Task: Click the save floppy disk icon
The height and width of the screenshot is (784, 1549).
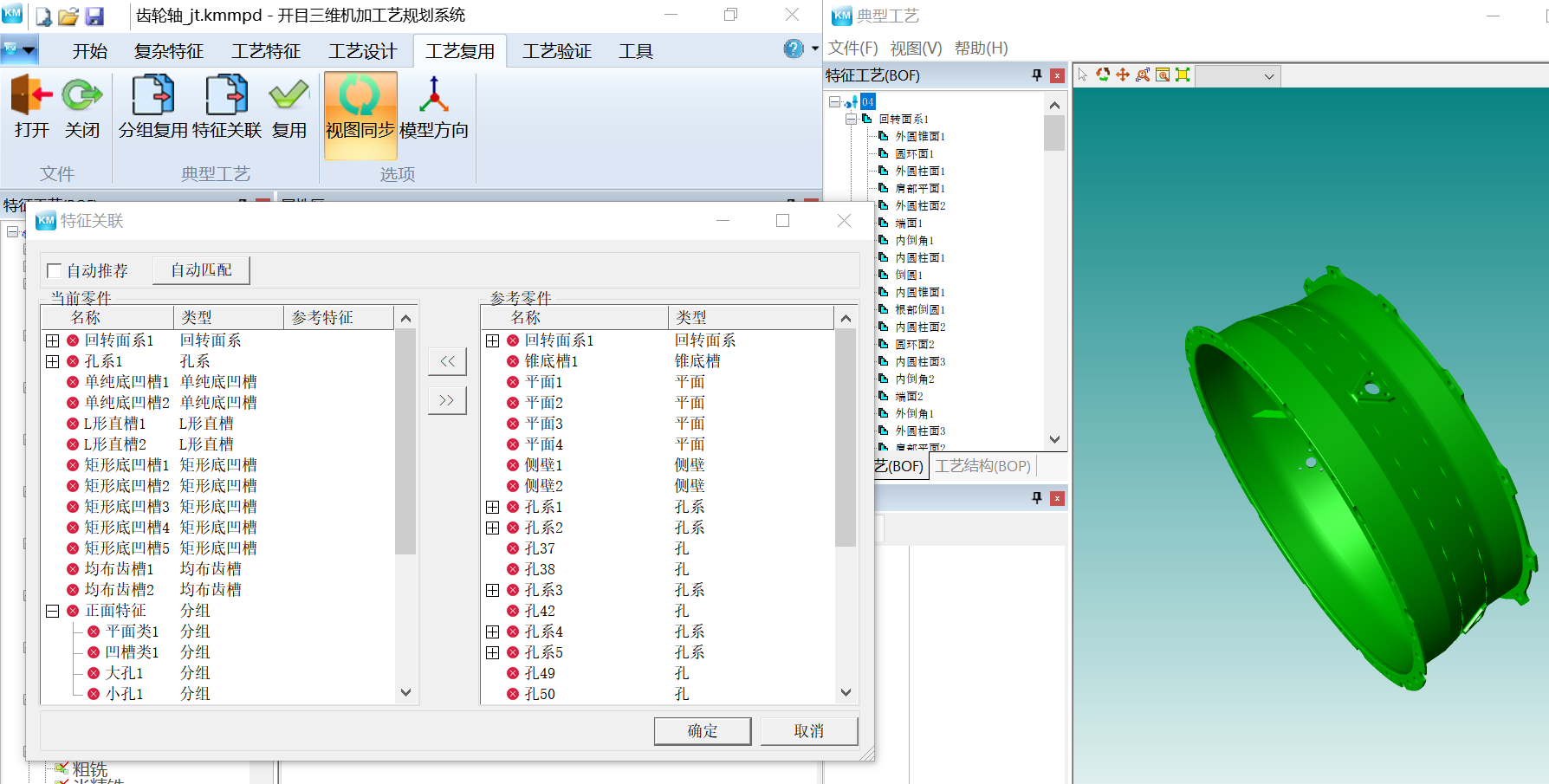Action: (x=94, y=16)
